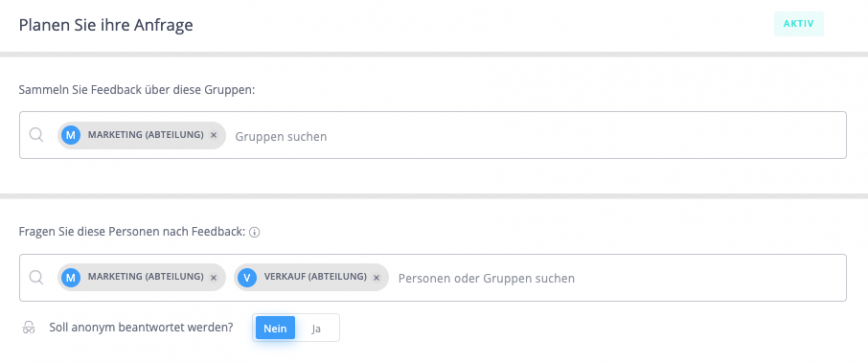Click Verkauf (Abteilung) chip text
Image resolution: width=868 pixels, height=363 pixels.
(316, 277)
